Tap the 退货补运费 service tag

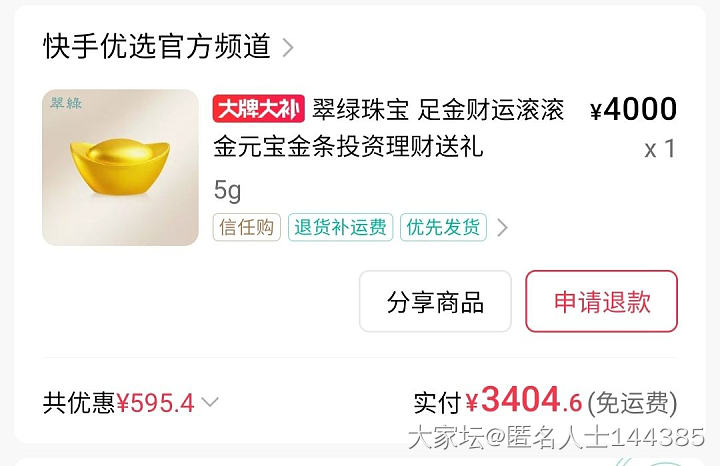click(x=340, y=227)
